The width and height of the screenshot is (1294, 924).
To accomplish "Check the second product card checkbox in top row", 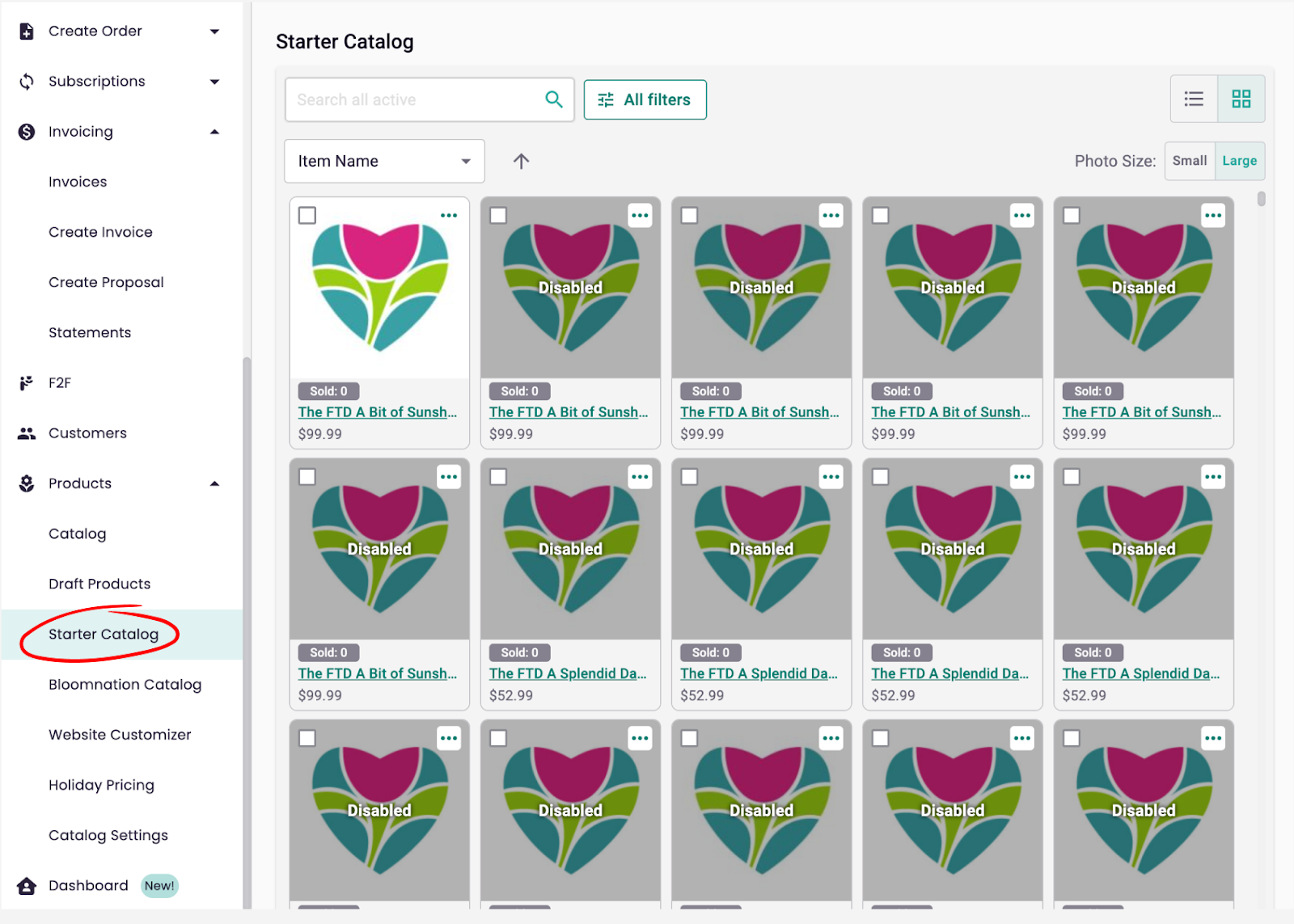I will point(498,215).
